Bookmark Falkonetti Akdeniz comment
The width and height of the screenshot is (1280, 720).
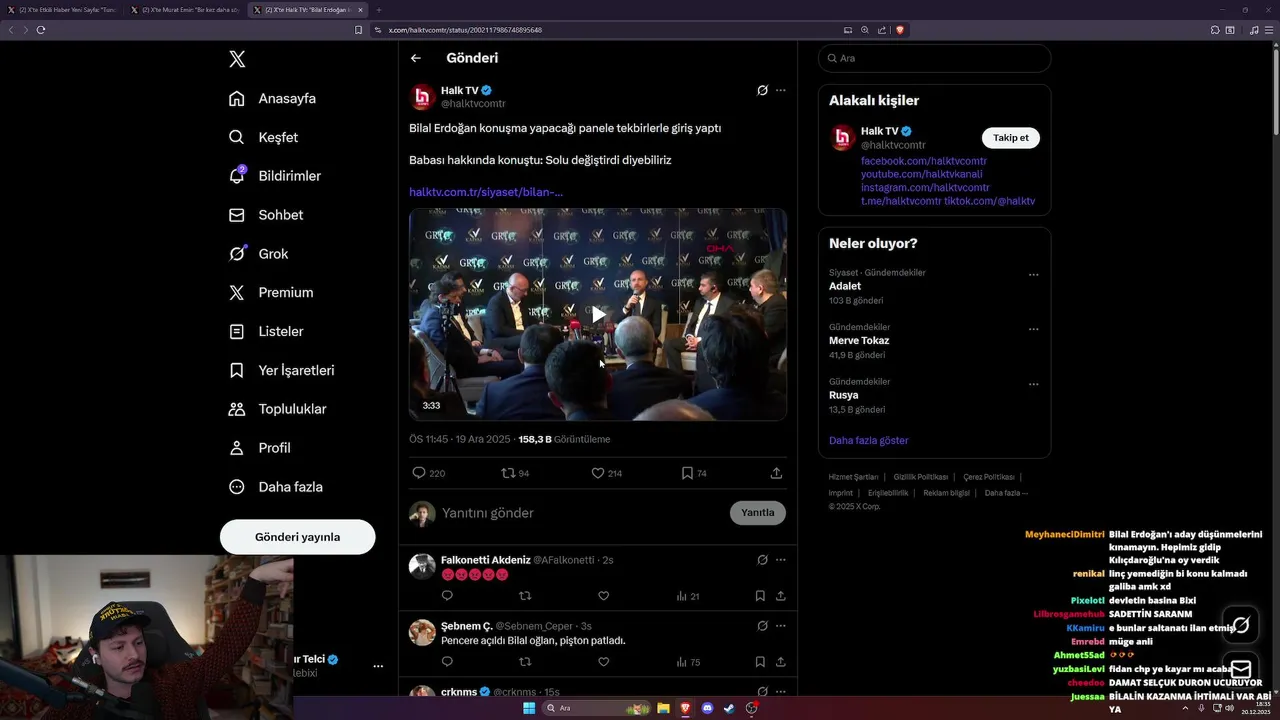click(x=760, y=596)
